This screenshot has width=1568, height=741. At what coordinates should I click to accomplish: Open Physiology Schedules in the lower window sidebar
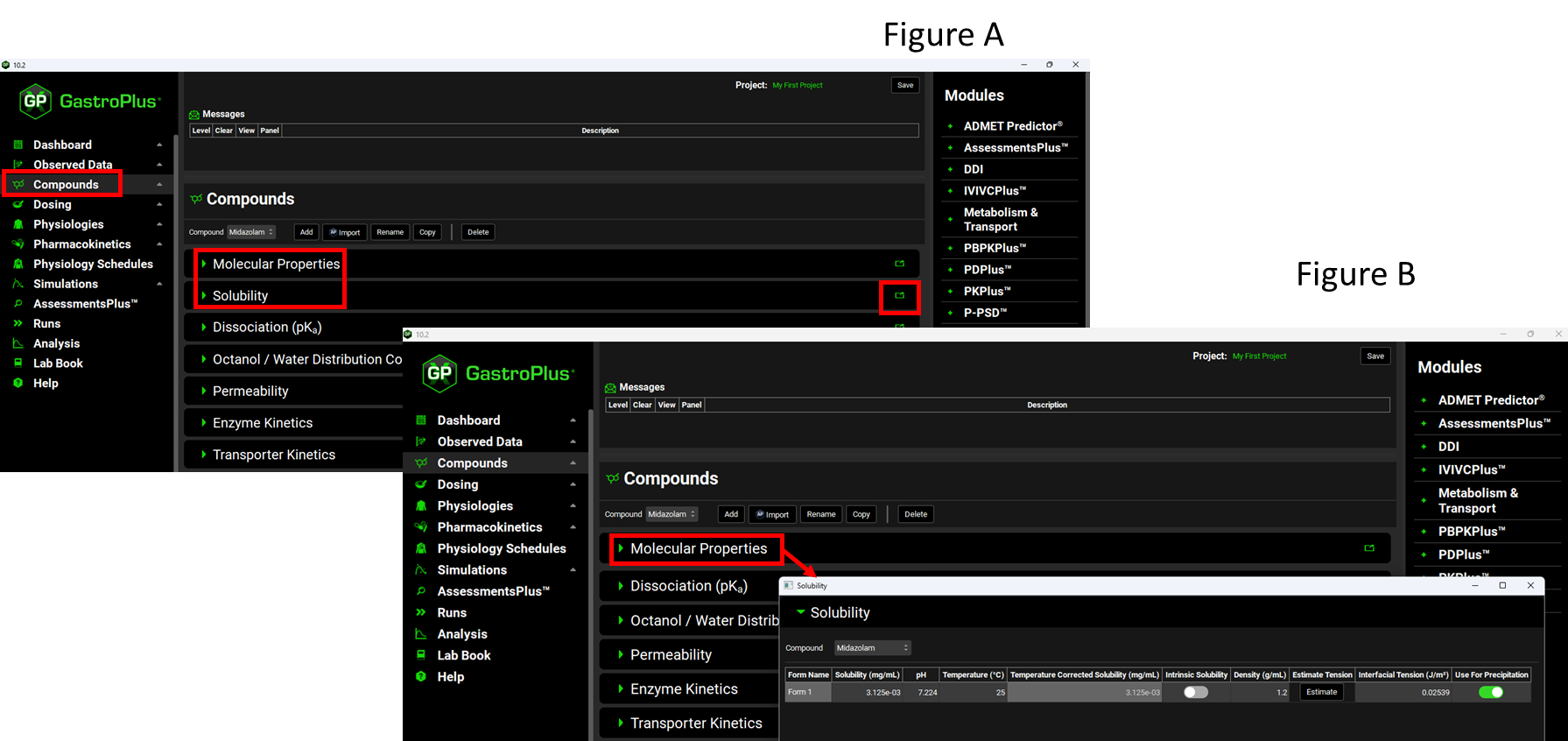[x=501, y=548]
